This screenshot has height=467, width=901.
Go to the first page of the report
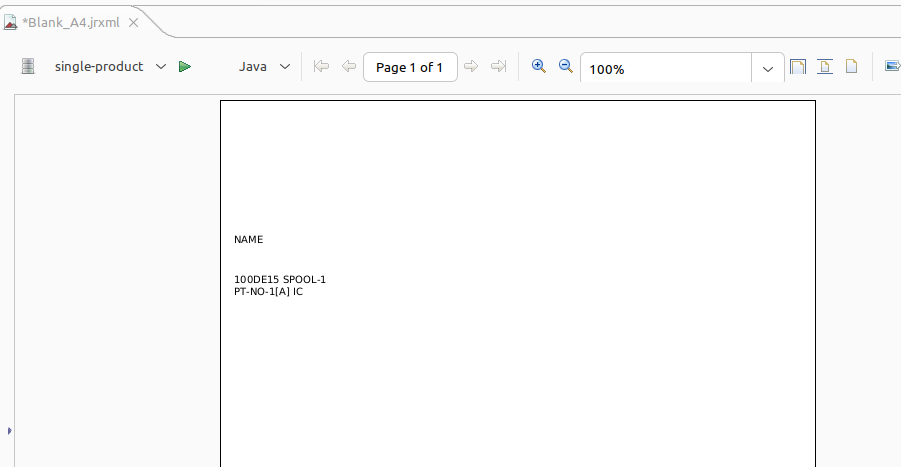tap(321, 67)
